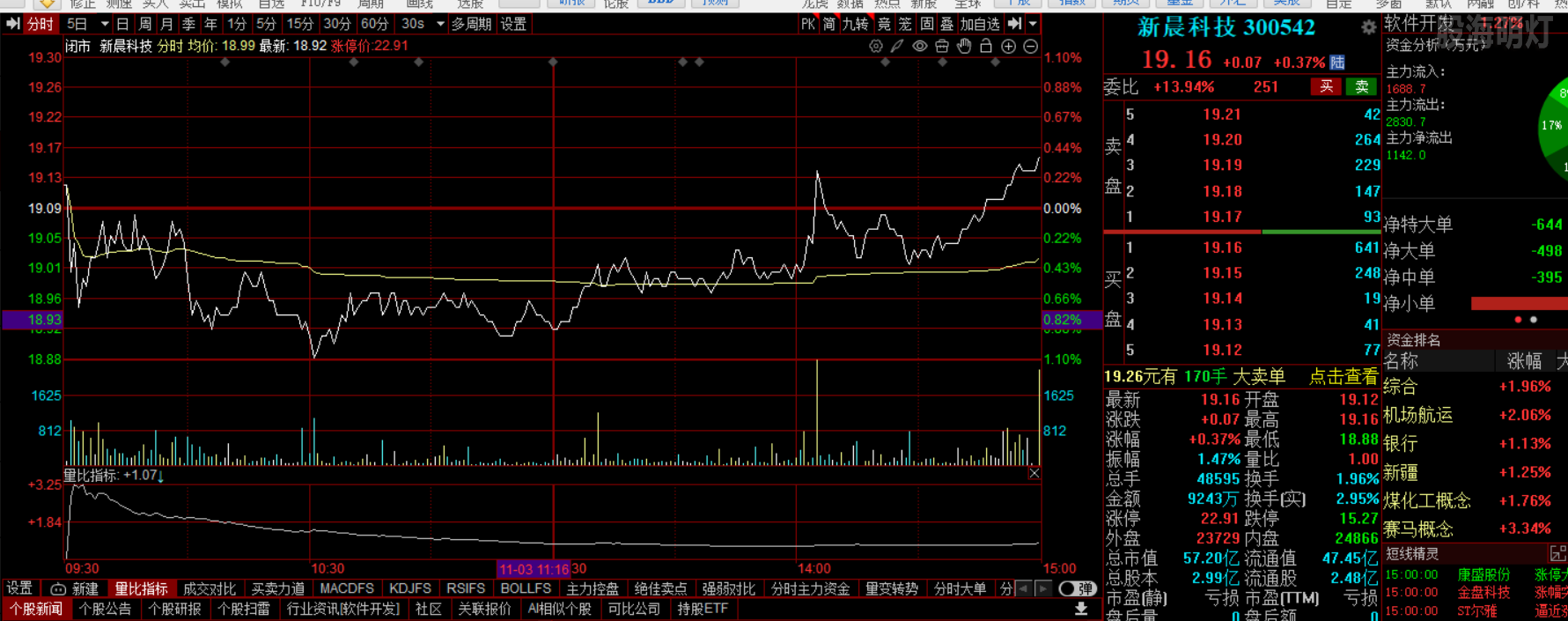Expand the 5日 period dropdown arrow
Image resolution: width=1568 pixels, height=621 pixels.
click(x=104, y=24)
